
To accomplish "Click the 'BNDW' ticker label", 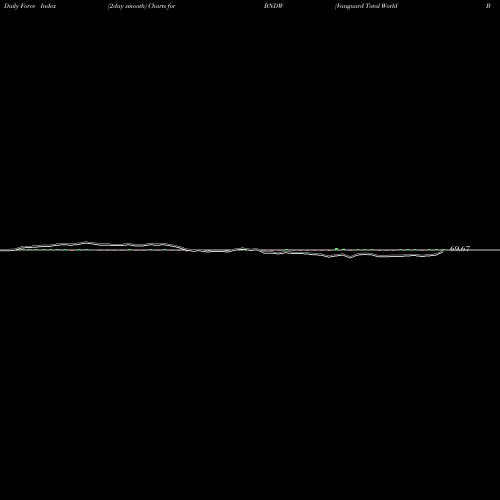I will pos(274,6).
